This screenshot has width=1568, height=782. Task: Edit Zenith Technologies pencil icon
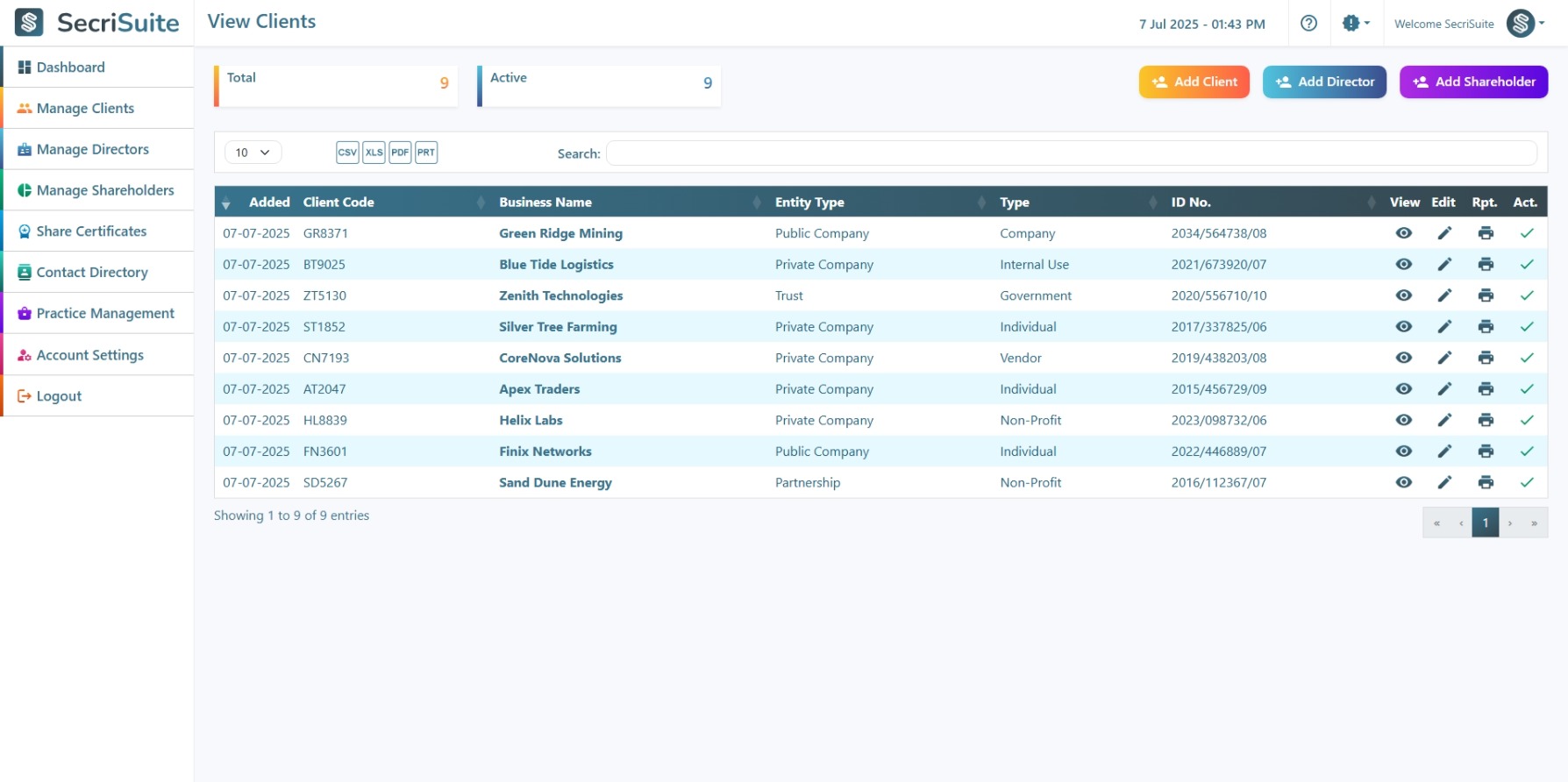(1444, 295)
